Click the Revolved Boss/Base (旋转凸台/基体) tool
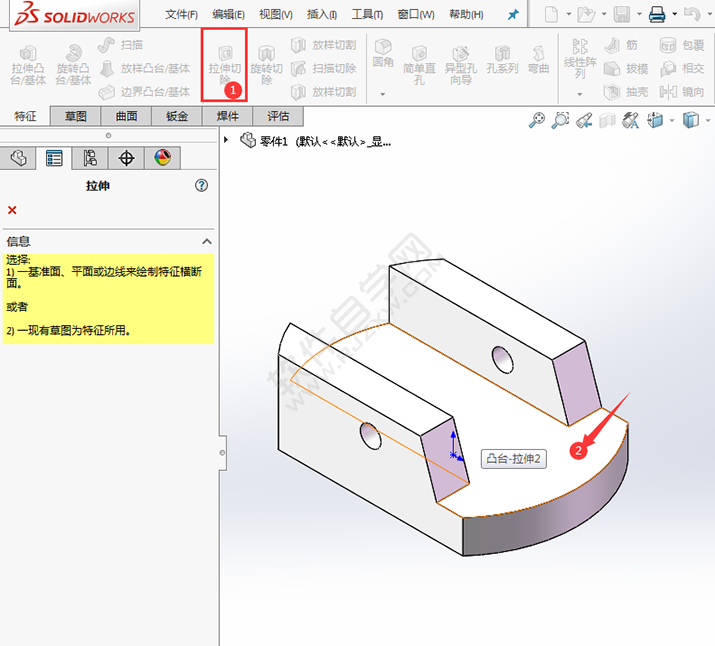The height and width of the screenshot is (646, 715). (73, 65)
